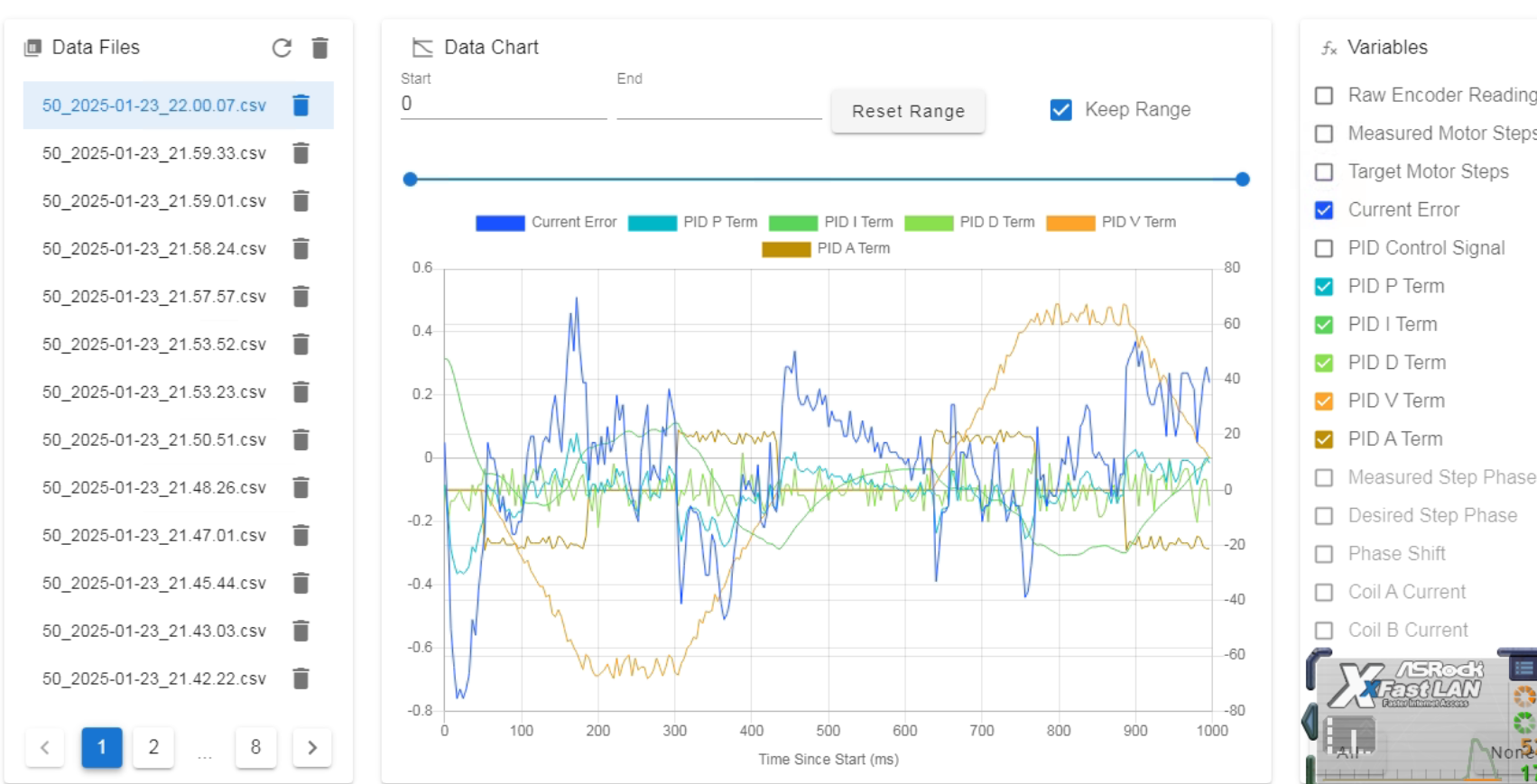Delete all data files using header trash icon

[x=319, y=48]
